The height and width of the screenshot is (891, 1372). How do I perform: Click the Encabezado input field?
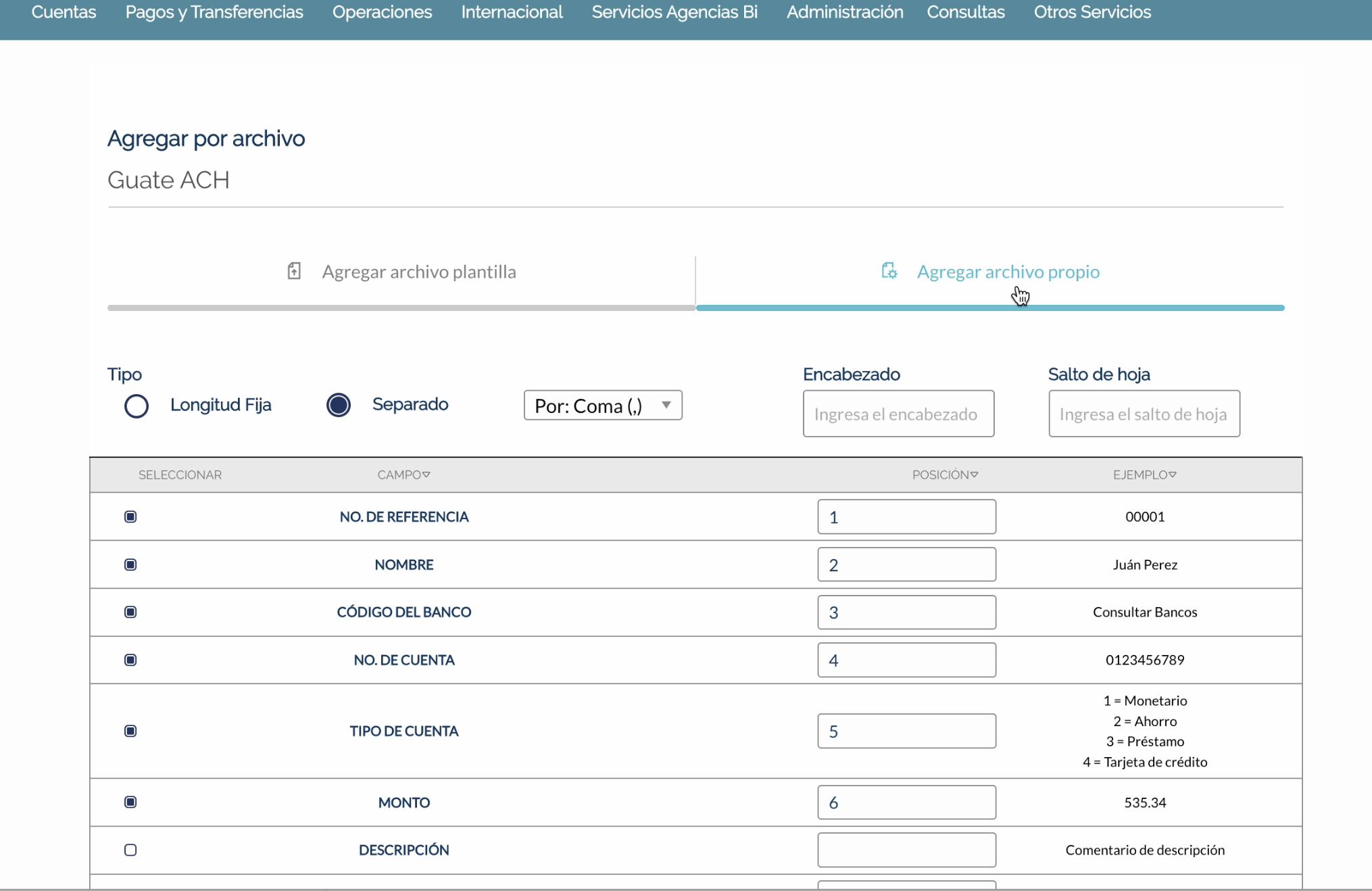click(898, 414)
